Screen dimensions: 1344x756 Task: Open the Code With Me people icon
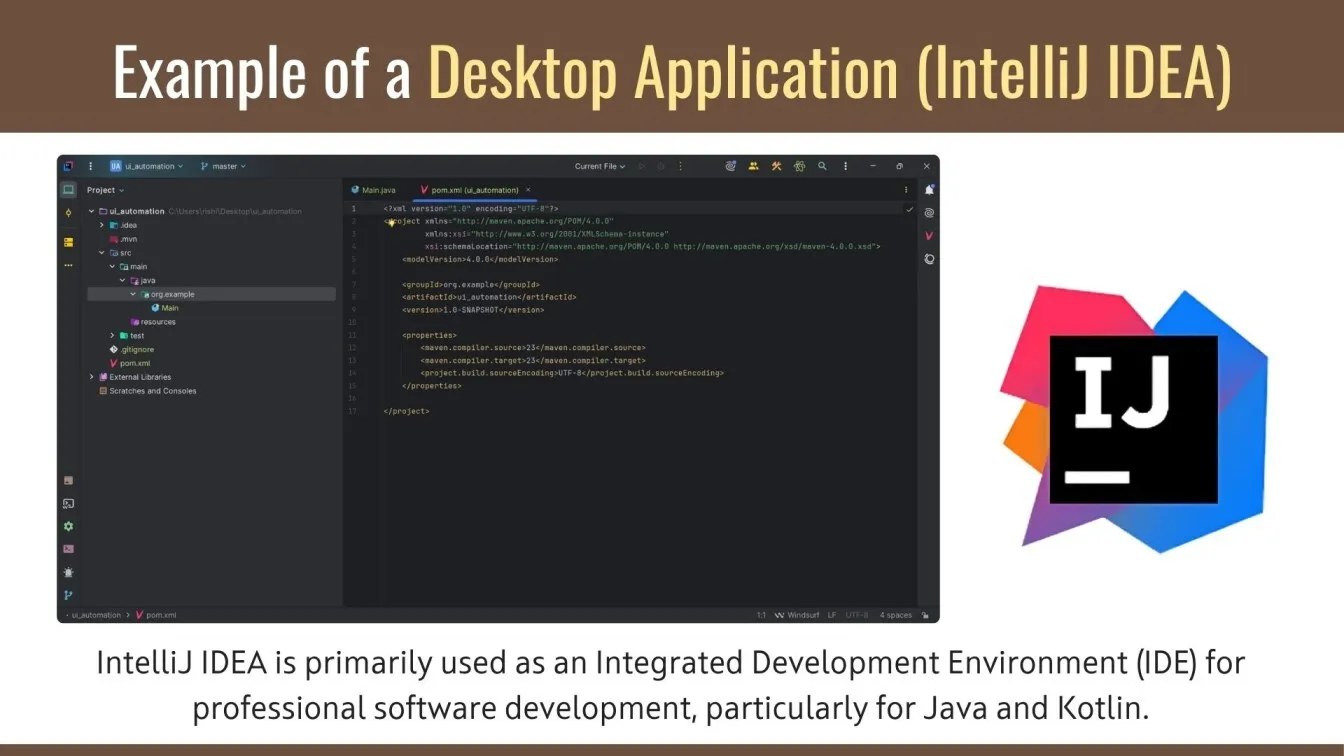(753, 166)
